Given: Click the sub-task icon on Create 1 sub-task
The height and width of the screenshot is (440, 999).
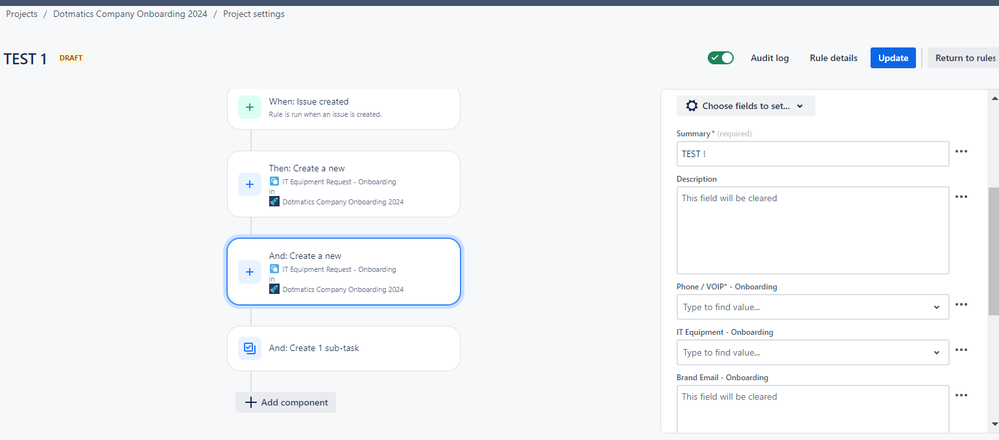Looking at the screenshot, I should (x=249, y=348).
